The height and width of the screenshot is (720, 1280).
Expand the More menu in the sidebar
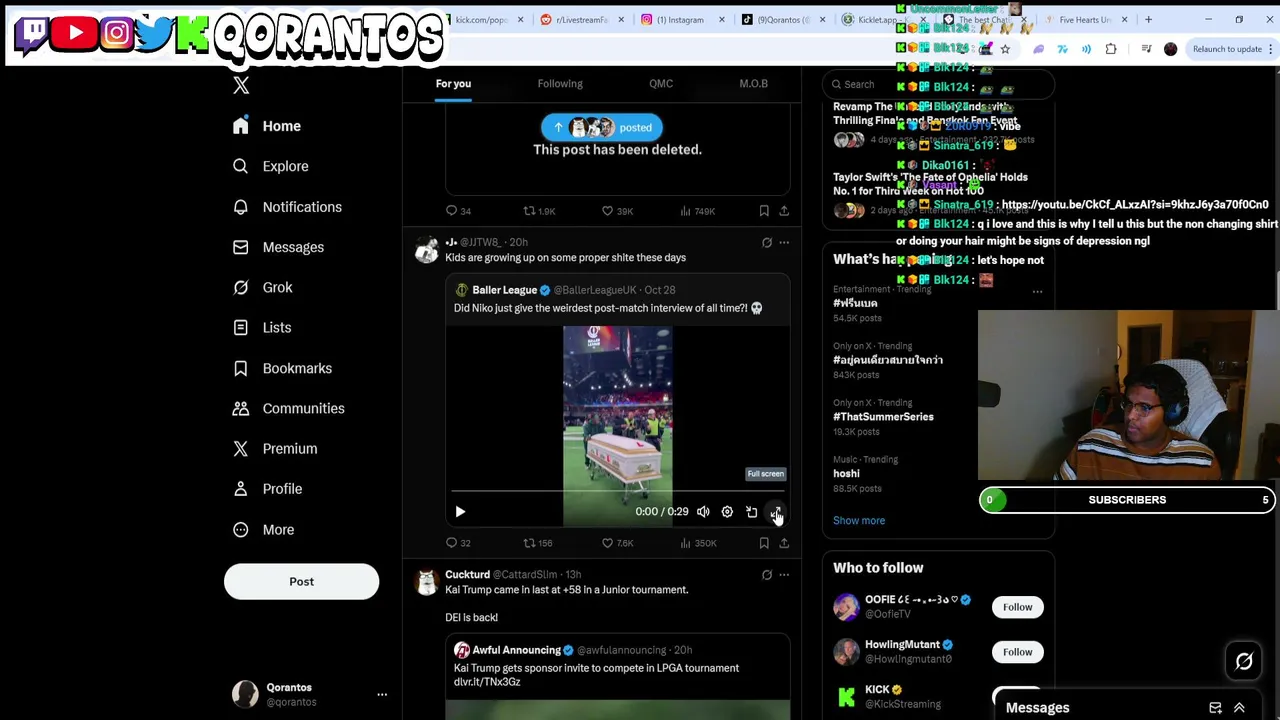click(263, 529)
